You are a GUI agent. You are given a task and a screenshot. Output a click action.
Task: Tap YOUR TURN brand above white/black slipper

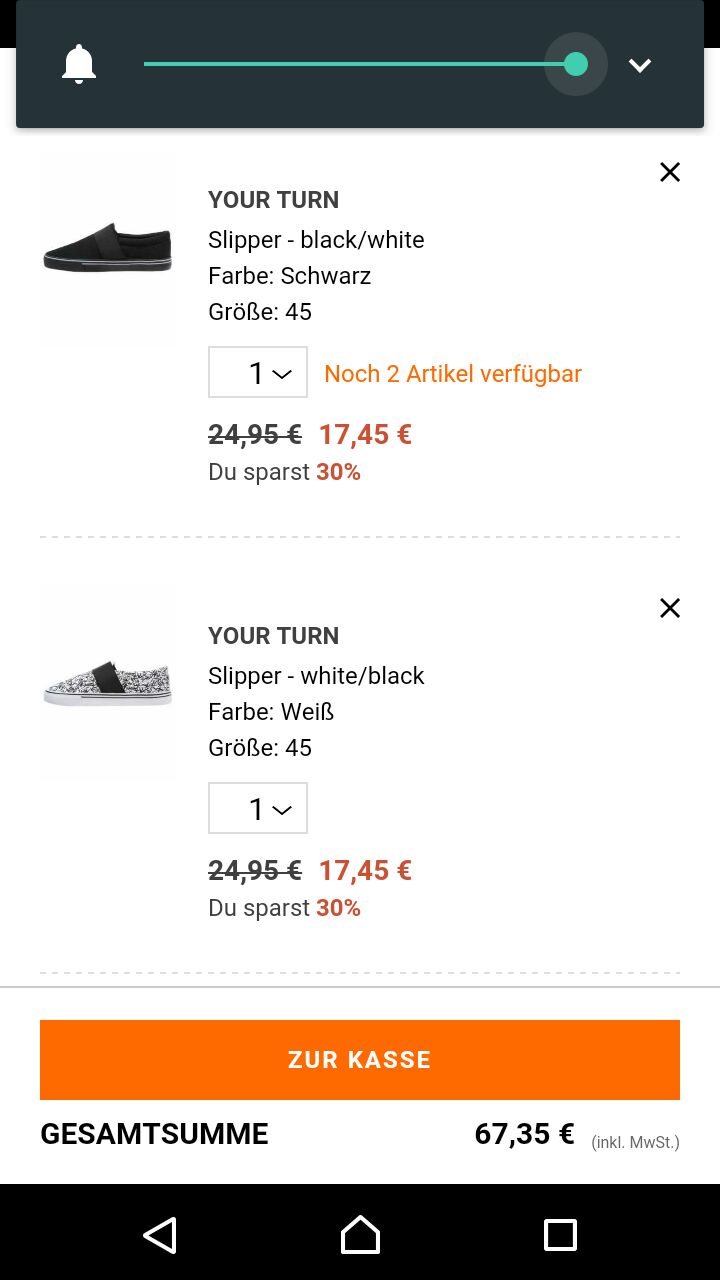[x=273, y=636]
